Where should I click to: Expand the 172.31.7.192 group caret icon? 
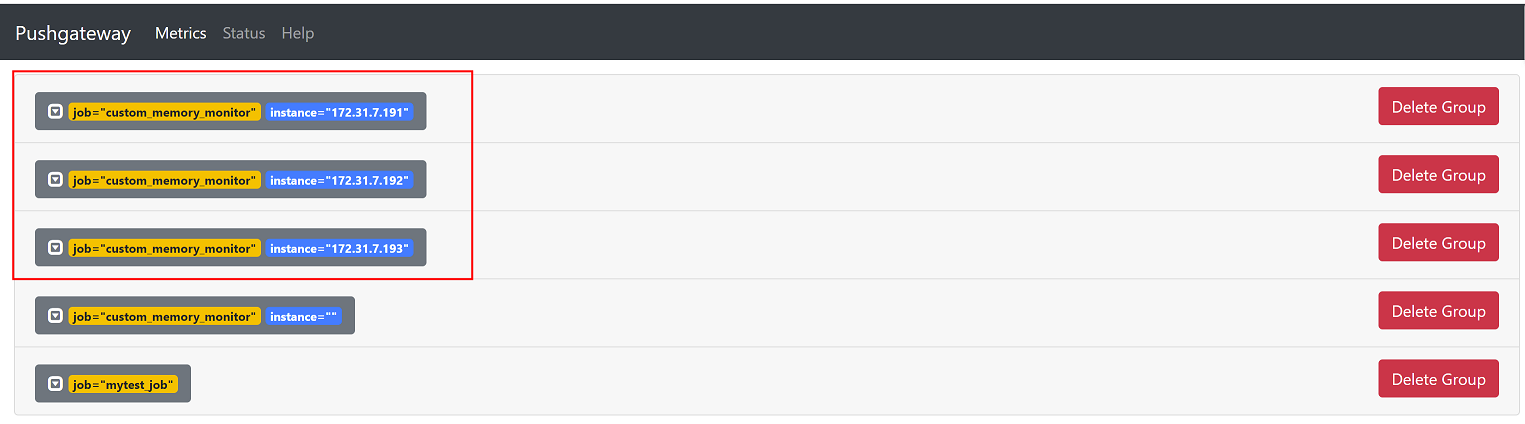click(56, 180)
